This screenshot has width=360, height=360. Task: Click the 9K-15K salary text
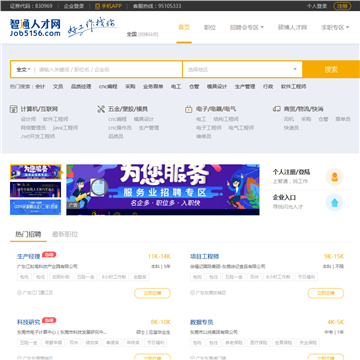point(334,256)
